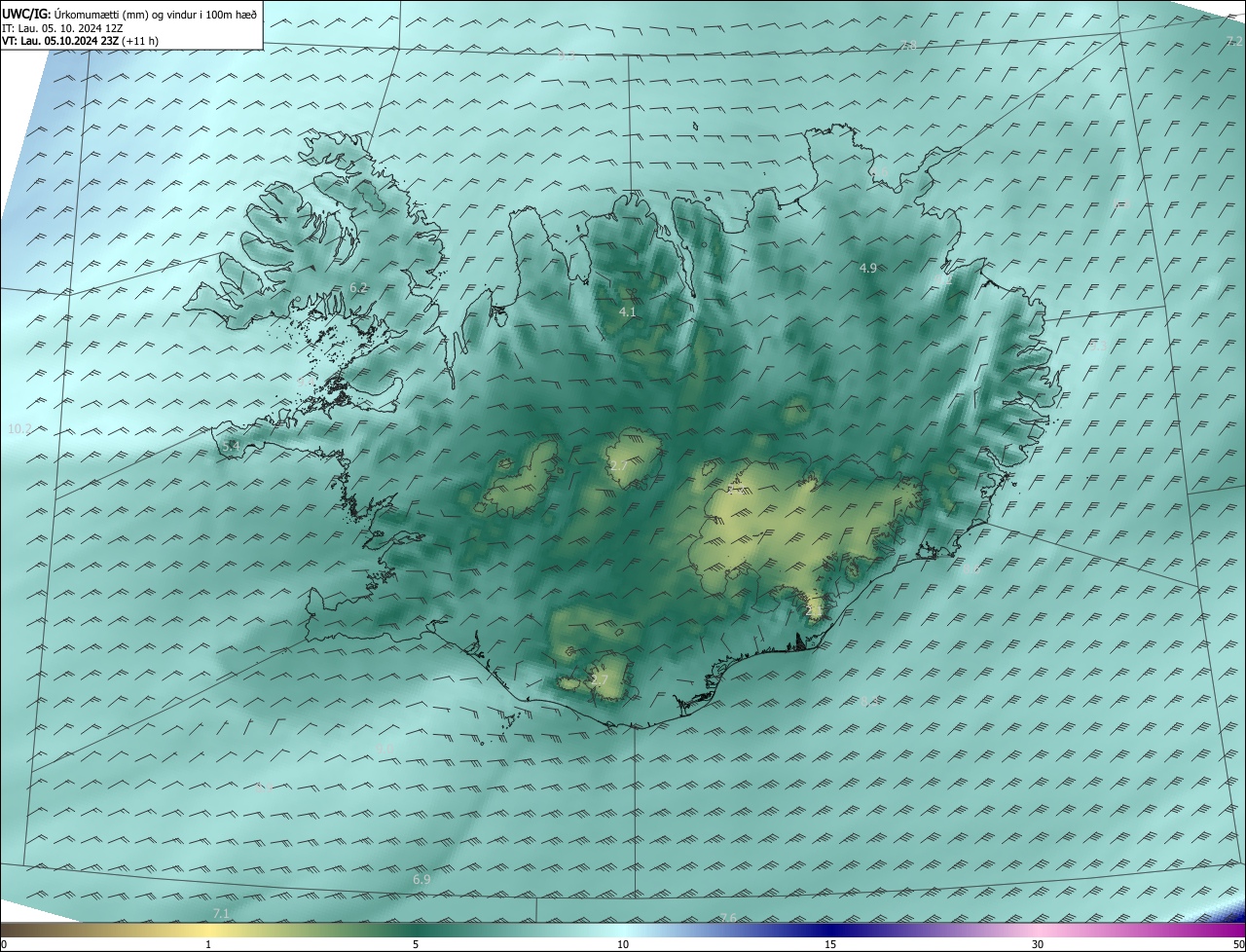The image size is (1246, 952).
Task: Click the 'VT: Lau. 05.10.2024 23Z' line
Action: [60, 41]
